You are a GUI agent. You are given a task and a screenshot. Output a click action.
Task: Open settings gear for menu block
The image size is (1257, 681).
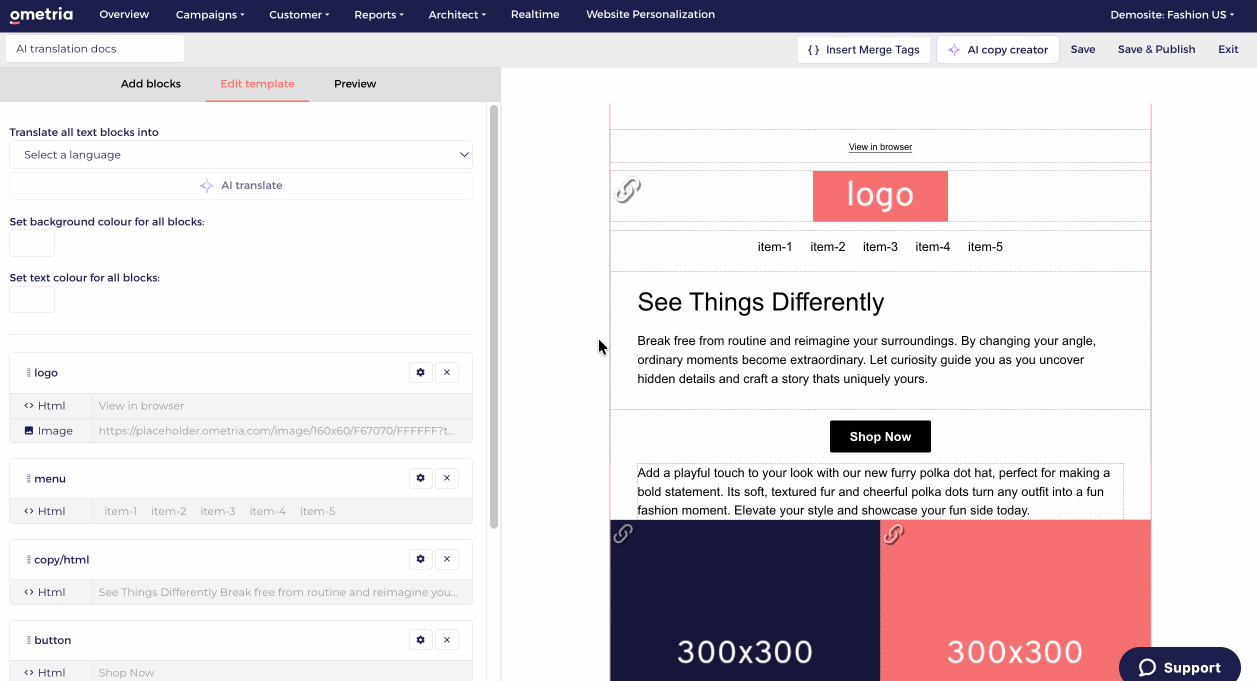click(x=421, y=478)
